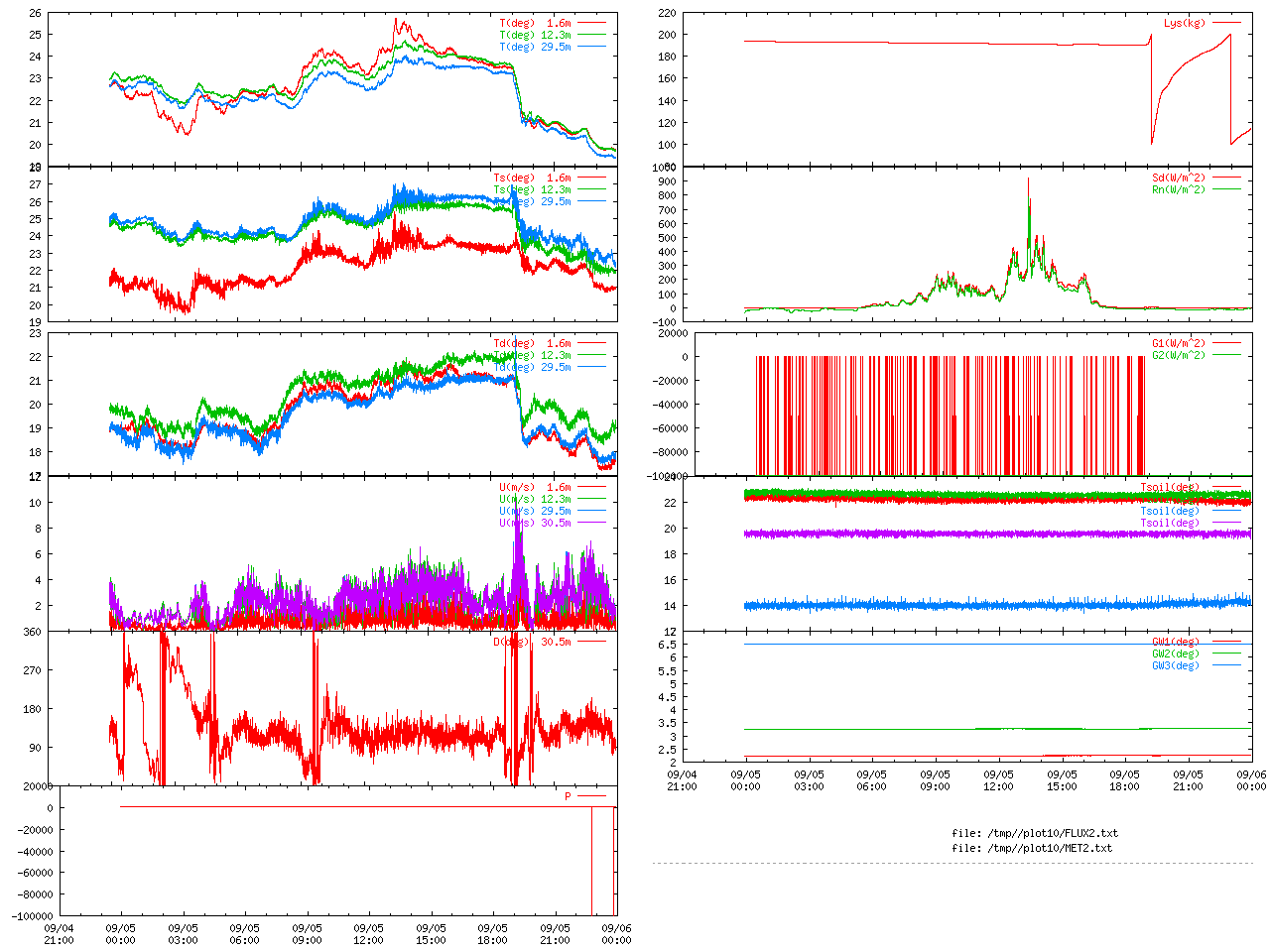
Task: Select the 'Lys(kg)' legend label
Action: 1185,24
